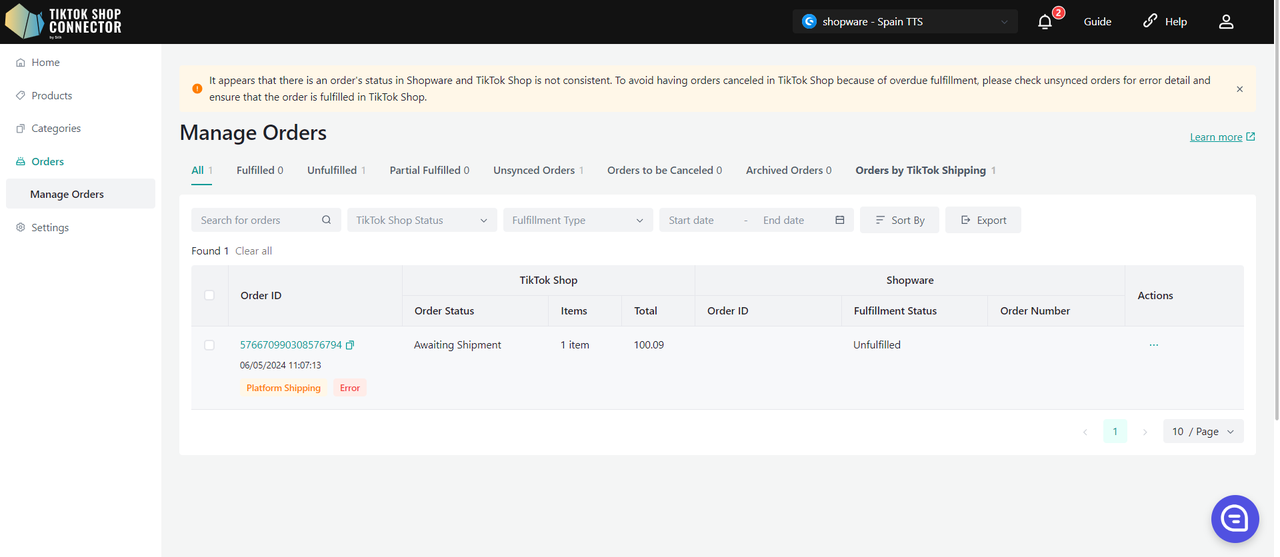Image resolution: width=1280 pixels, height=557 pixels.
Task: Change the 10 / Page size selector
Action: click(x=1203, y=432)
